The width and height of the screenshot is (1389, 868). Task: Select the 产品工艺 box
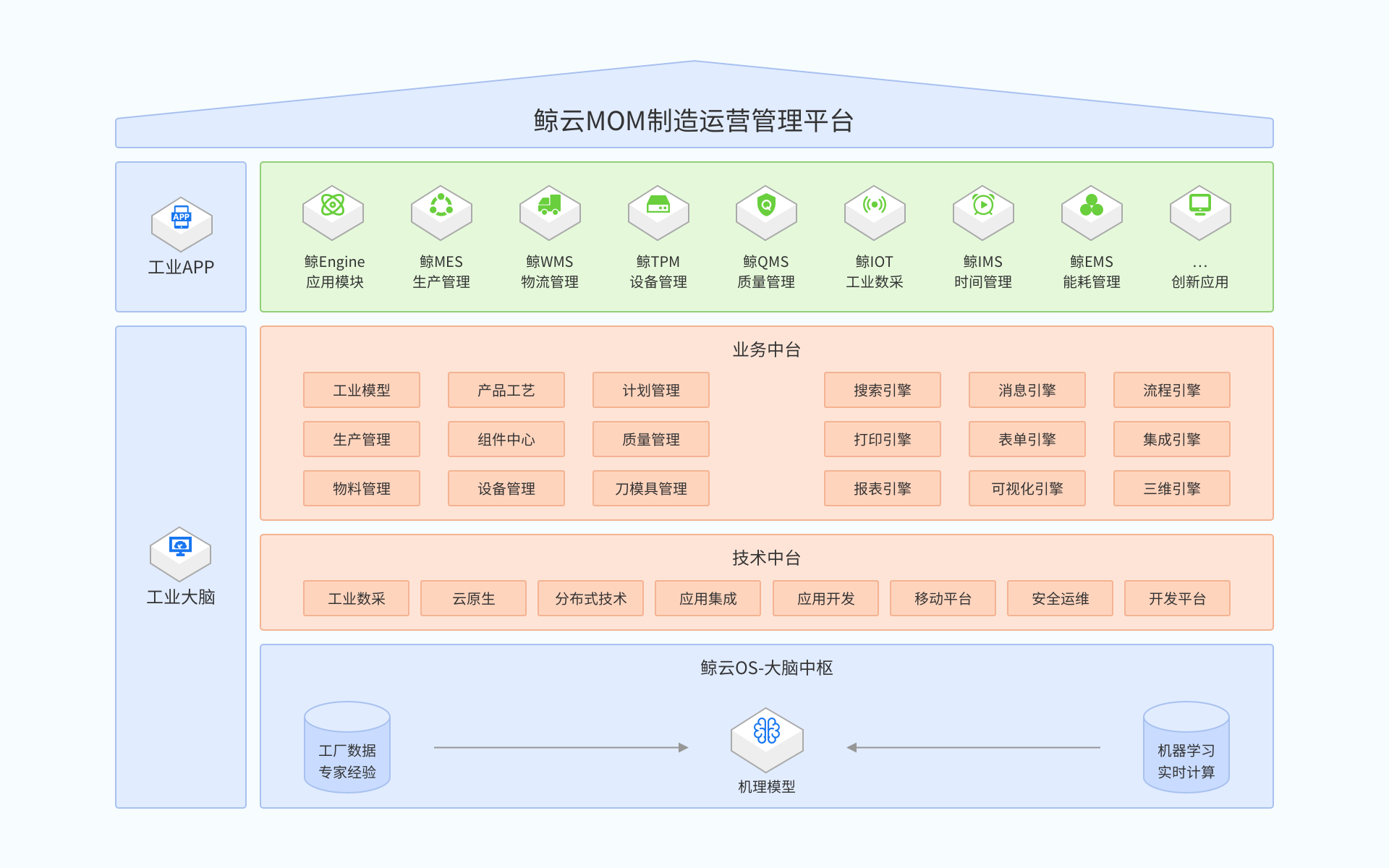click(506, 390)
